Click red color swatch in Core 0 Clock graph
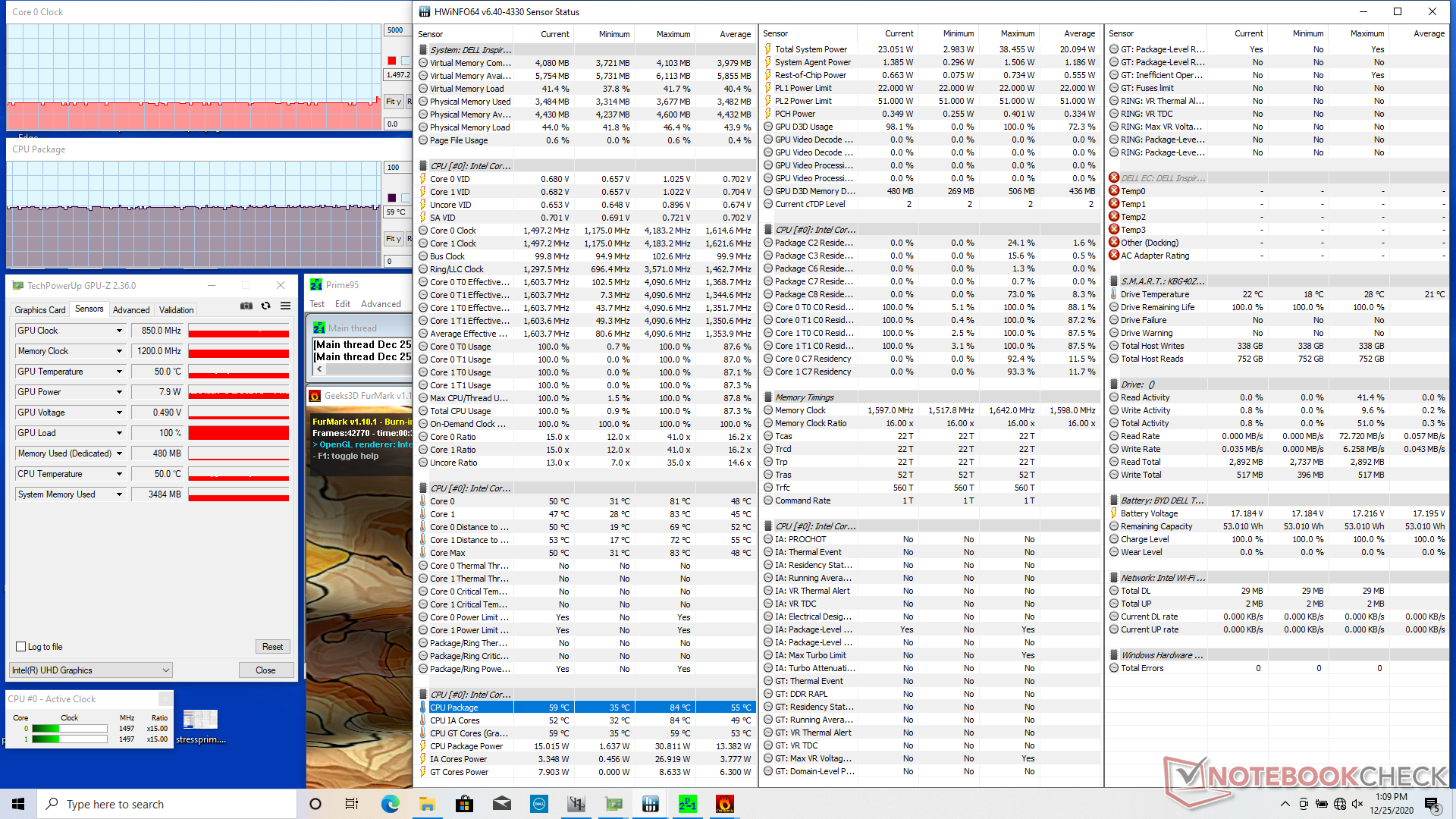Screen dimensions: 1456x819 [x=391, y=61]
